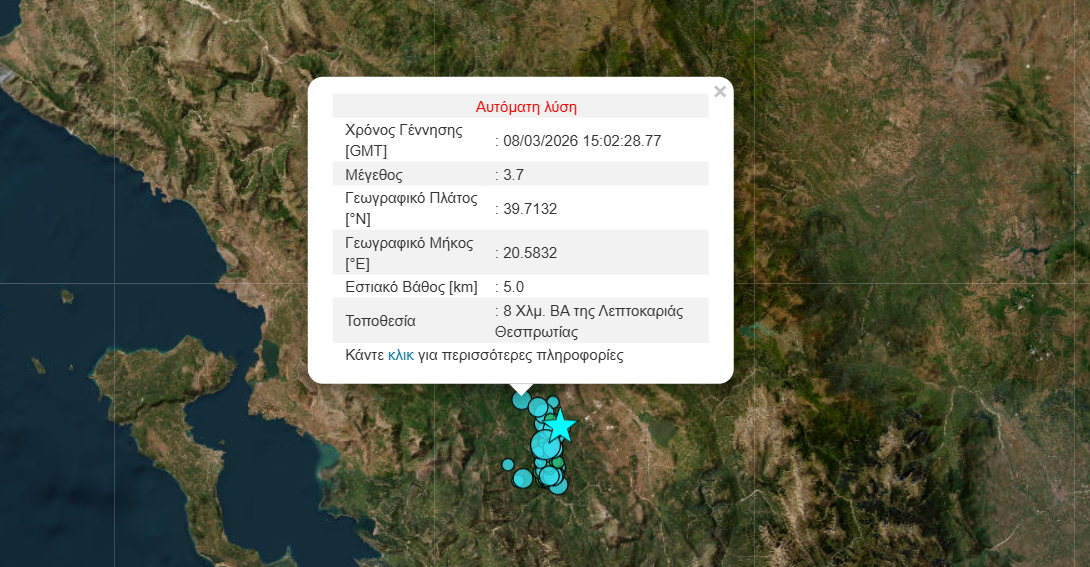Close the earthquake info popup
This screenshot has width=1090, height=567.
(x=720, y=92)
